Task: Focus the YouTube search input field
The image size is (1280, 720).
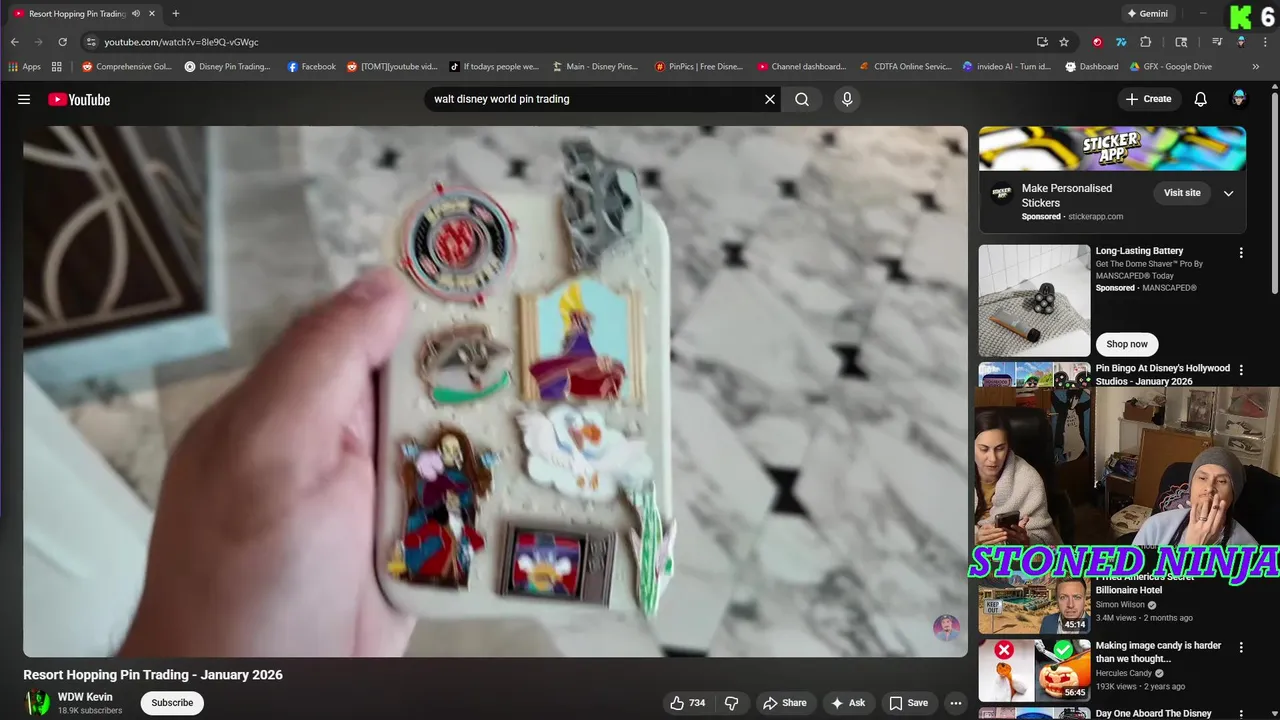Action: [x=594, y=99]
